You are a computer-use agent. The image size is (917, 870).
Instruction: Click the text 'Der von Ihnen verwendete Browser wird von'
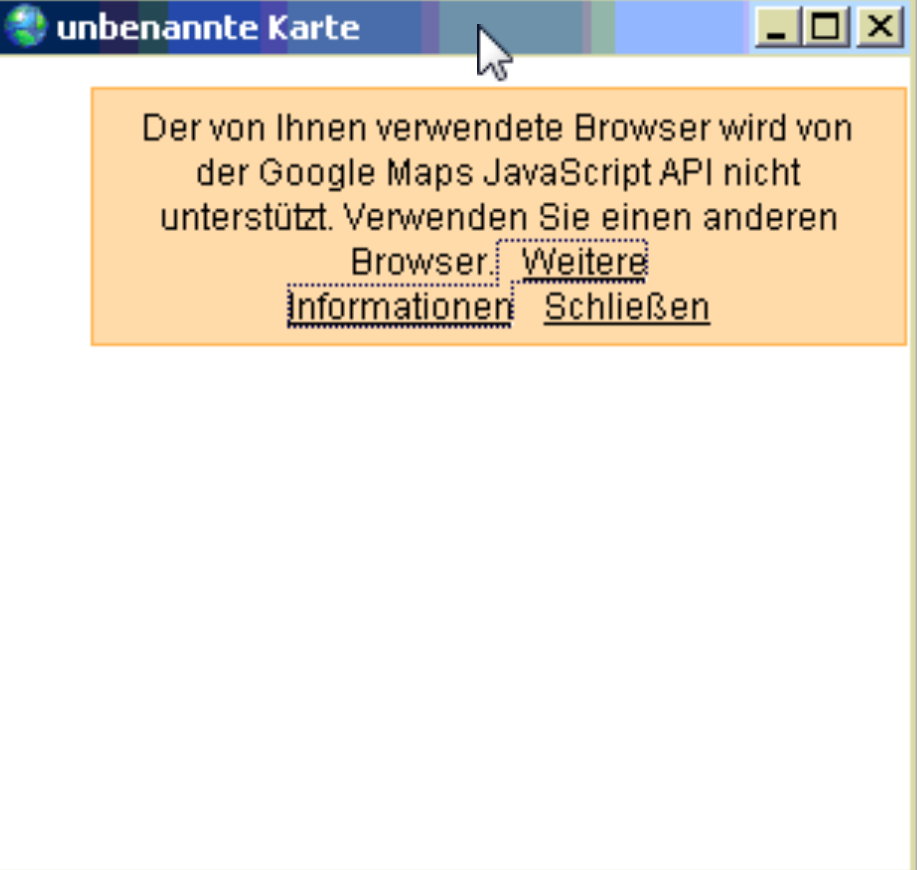[x=497, y=127]
